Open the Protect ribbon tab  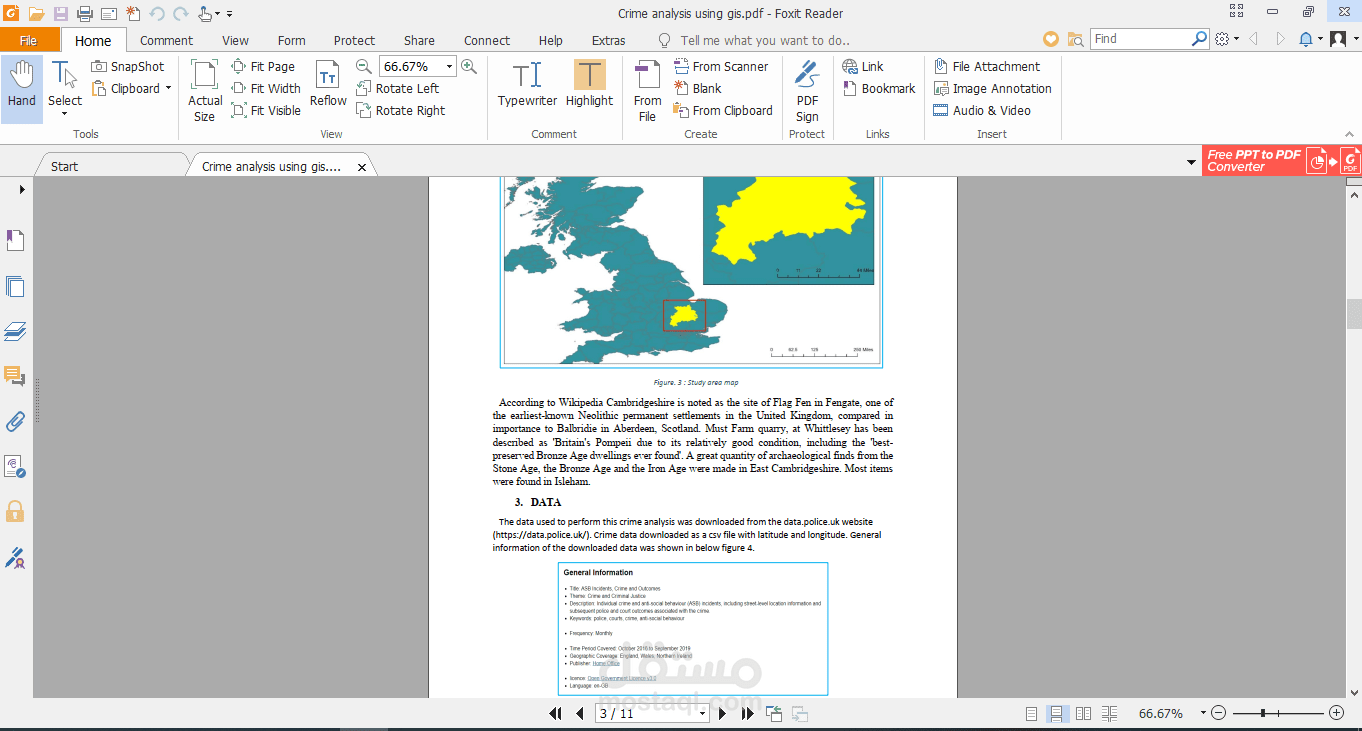[354, 41]
